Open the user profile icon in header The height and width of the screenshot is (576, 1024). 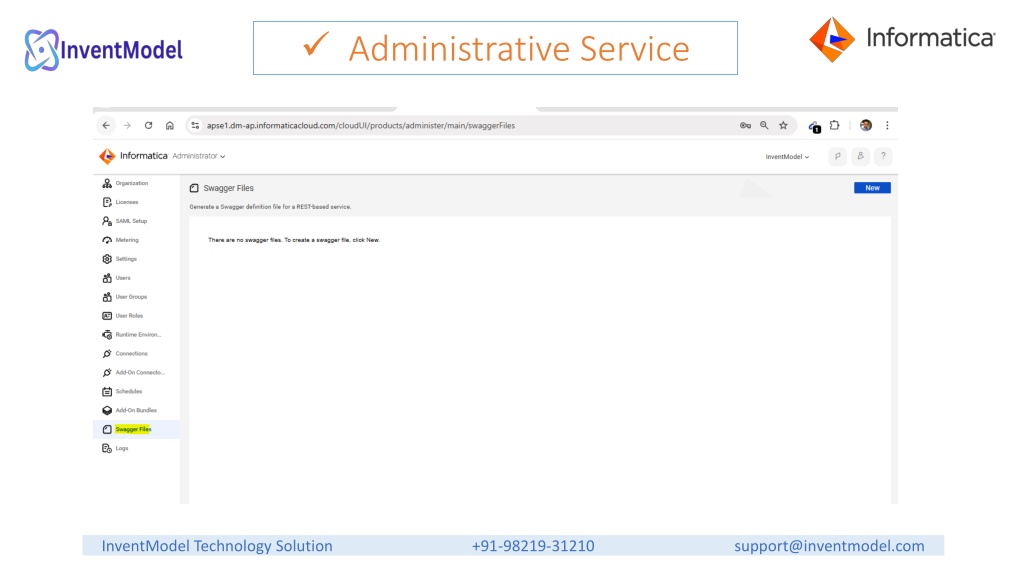coord(861,156)
